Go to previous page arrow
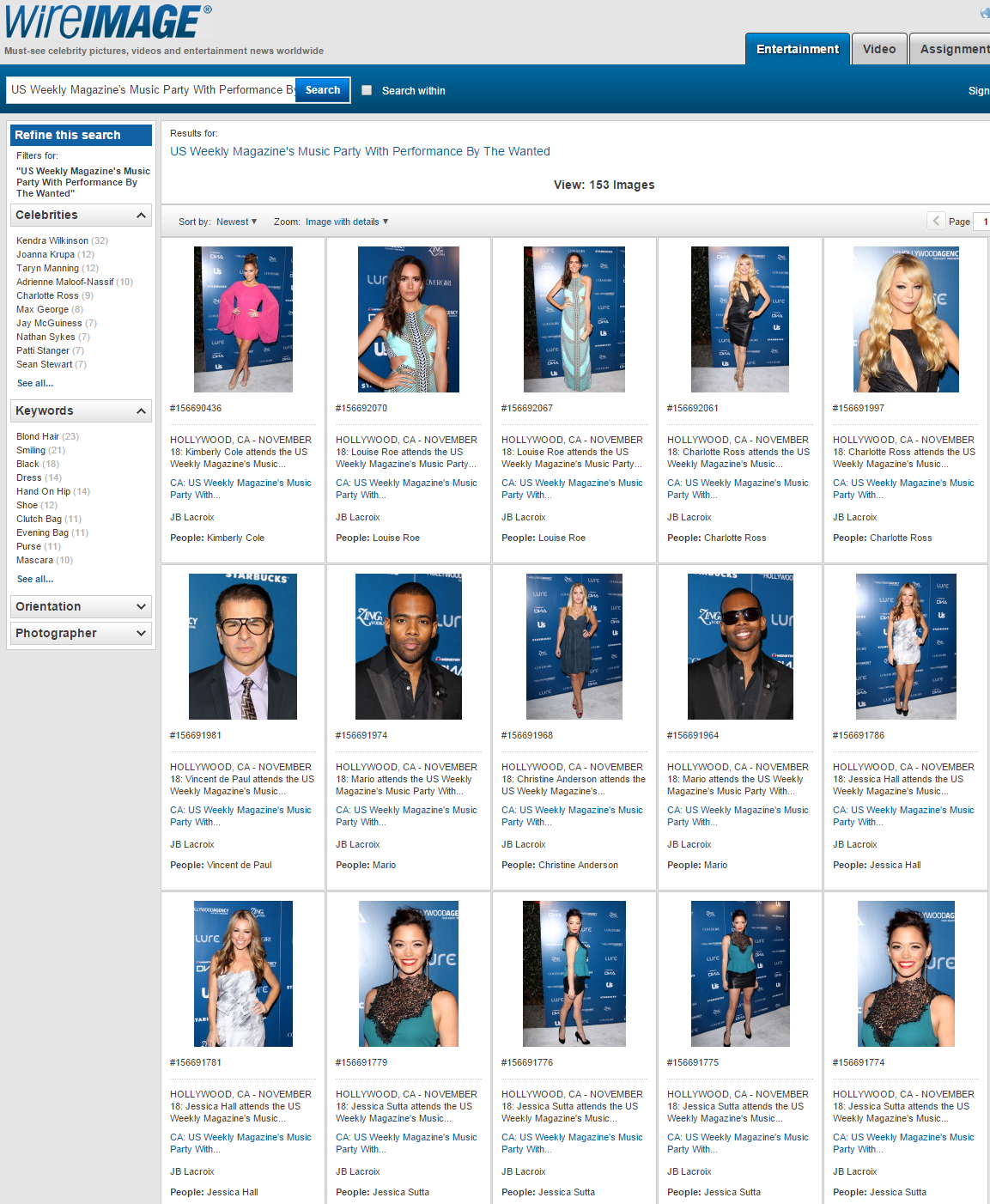Screen dimensions: 990x1204 click(936, 221)
